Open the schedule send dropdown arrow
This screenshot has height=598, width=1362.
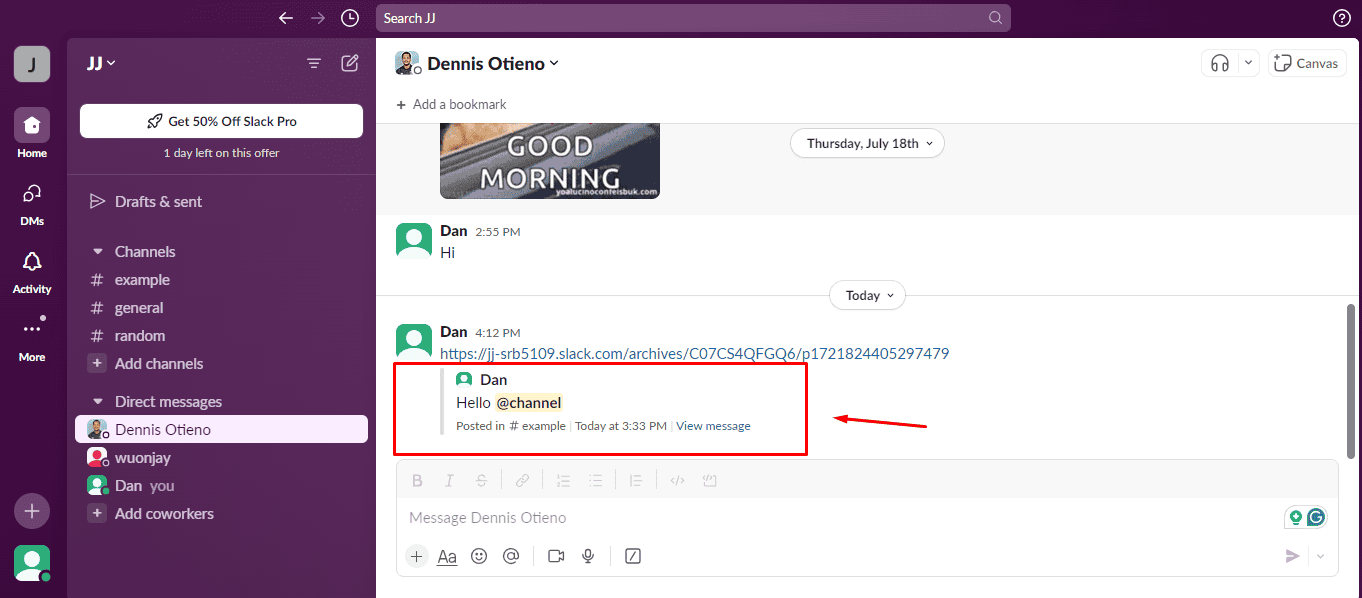point(1320,556)
